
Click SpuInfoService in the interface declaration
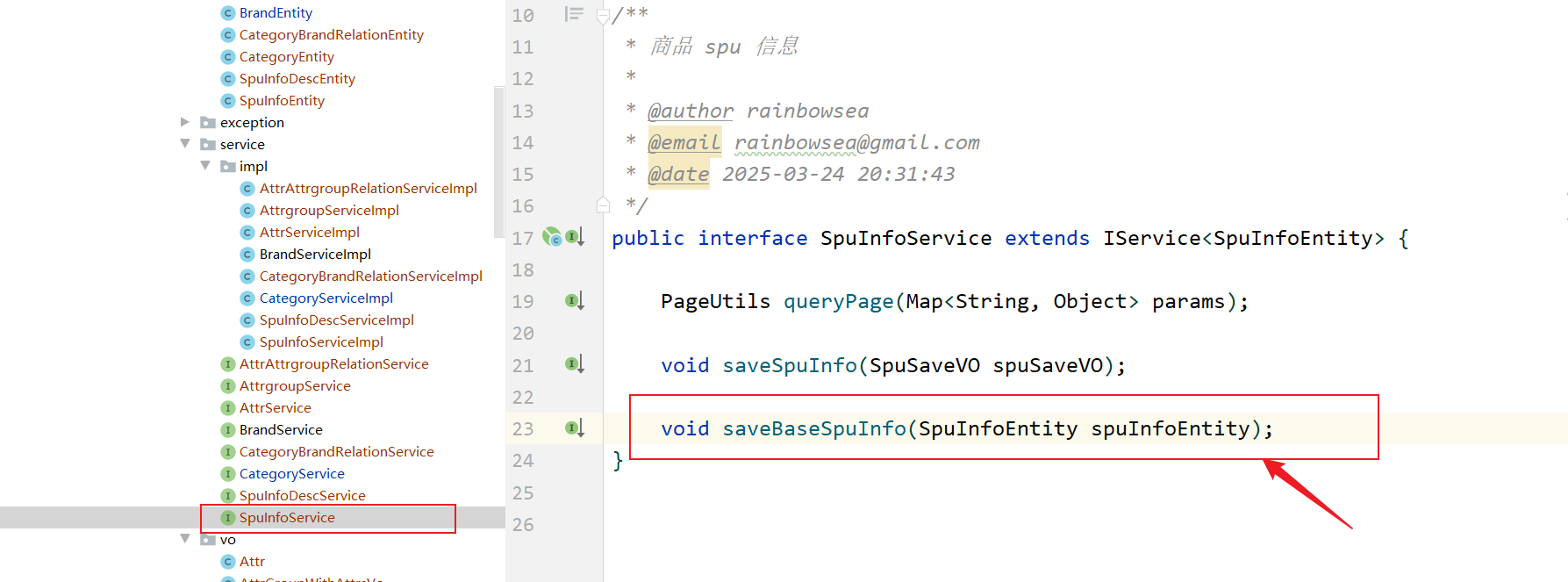pyautogui.click(x=906, y=238)
